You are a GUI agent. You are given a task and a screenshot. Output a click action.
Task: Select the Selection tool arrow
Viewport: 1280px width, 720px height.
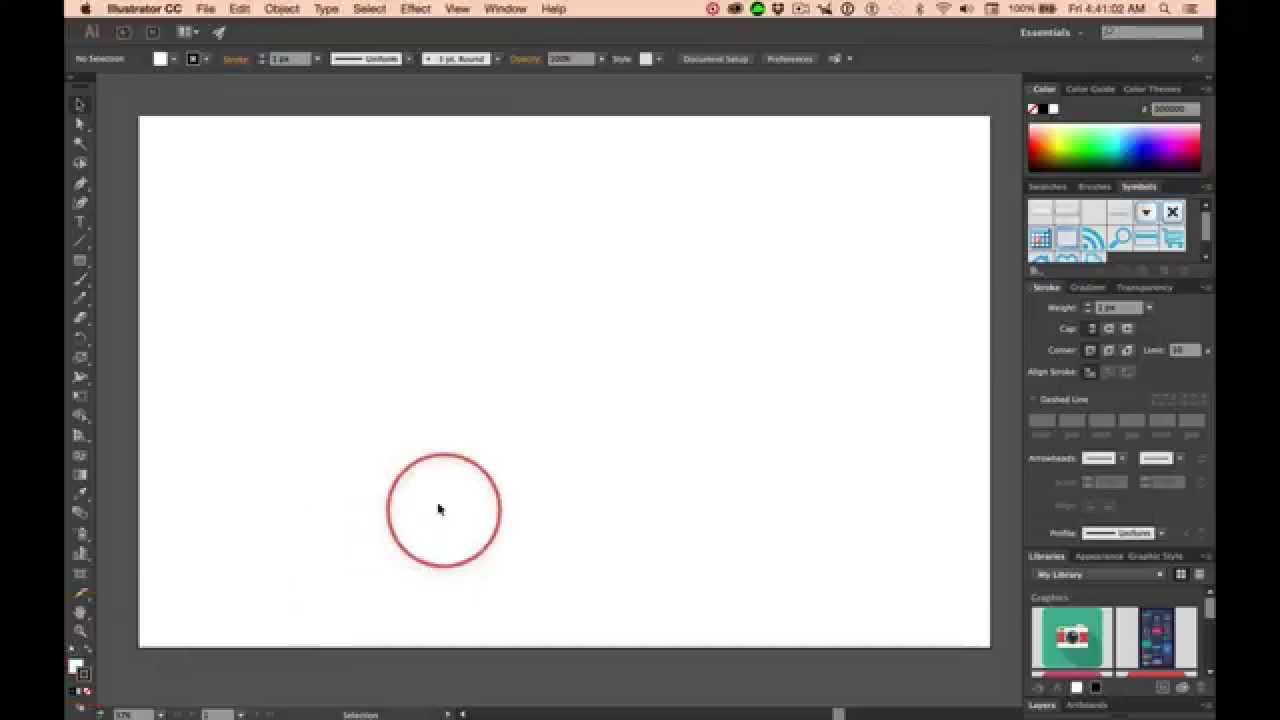tap(80, 104)
